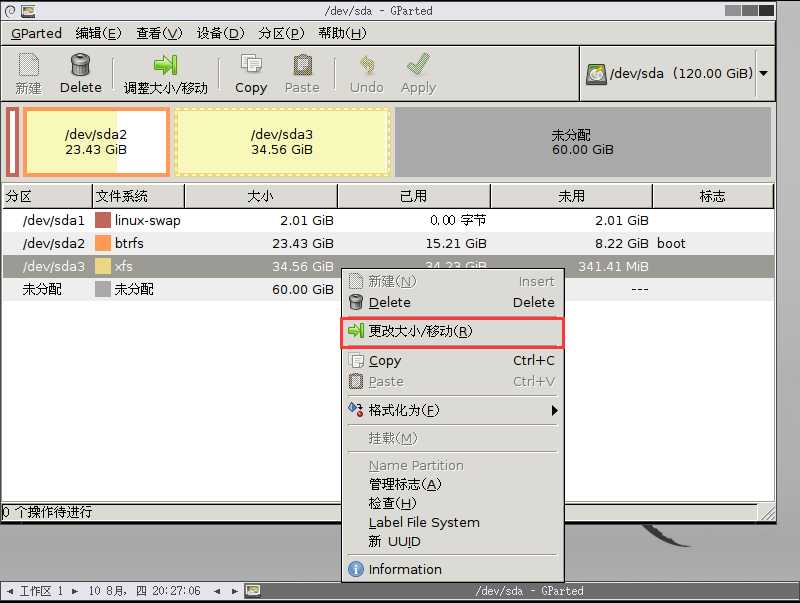The width and height of the screenshot is (800, 603).
Task: Click the blue Information icon in context menu
Action: (x=356, y=569)
